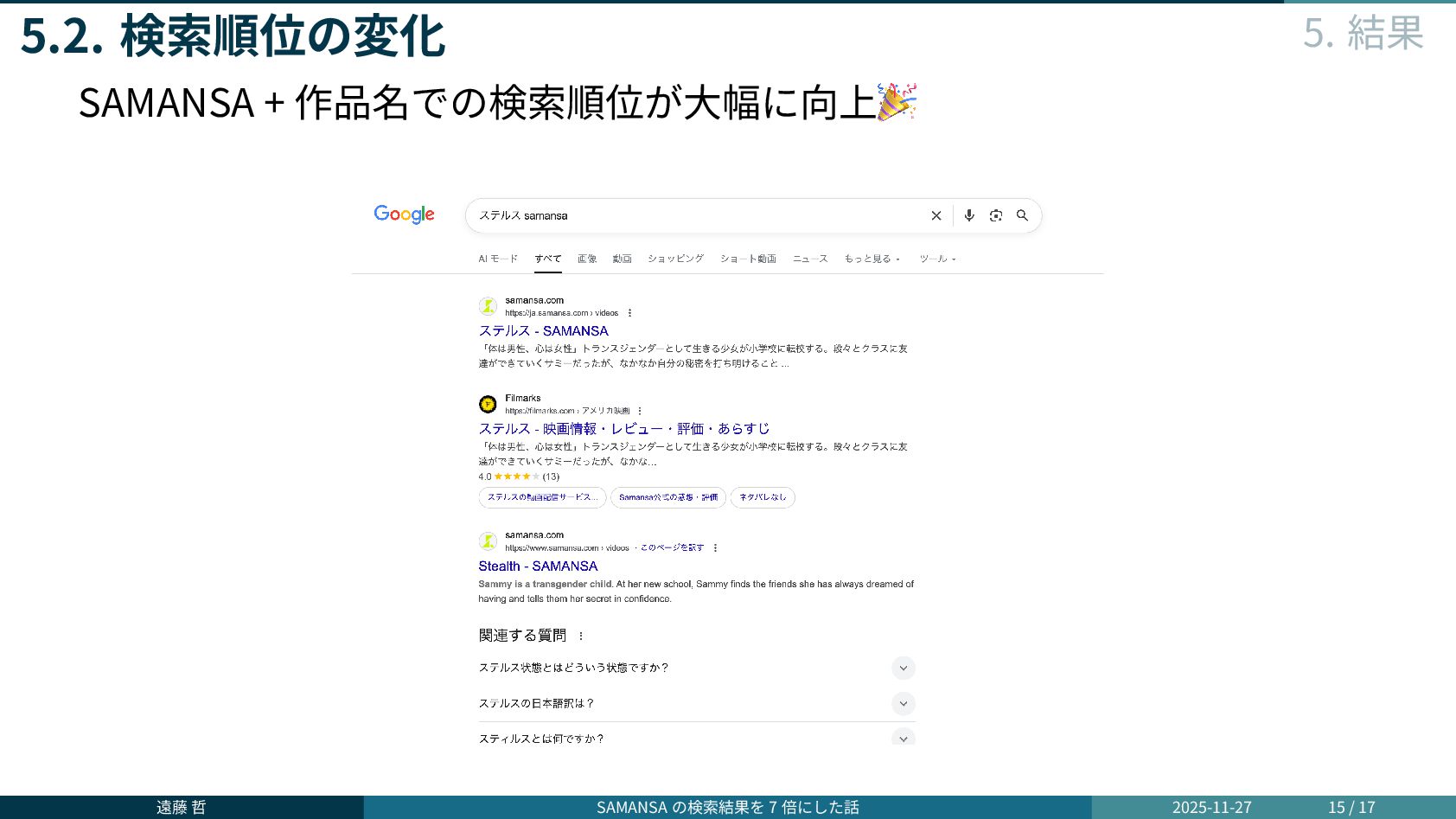Click the このページを訳す translate link
Image resolution: width=1456 pixels, height=819 pixels.
(x=672, y=547)
